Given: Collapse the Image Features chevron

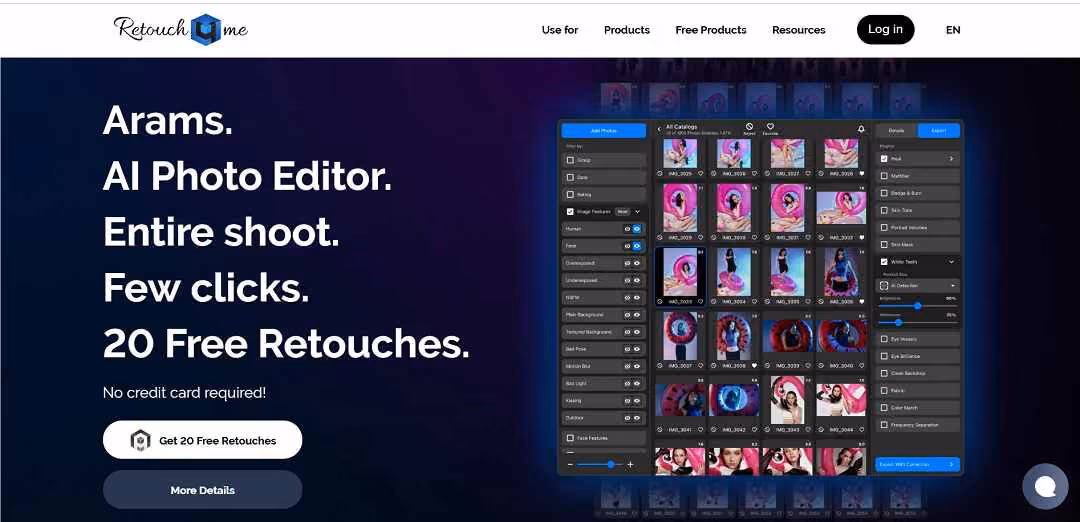Looking at the screenshot, I should click(637, 211).
